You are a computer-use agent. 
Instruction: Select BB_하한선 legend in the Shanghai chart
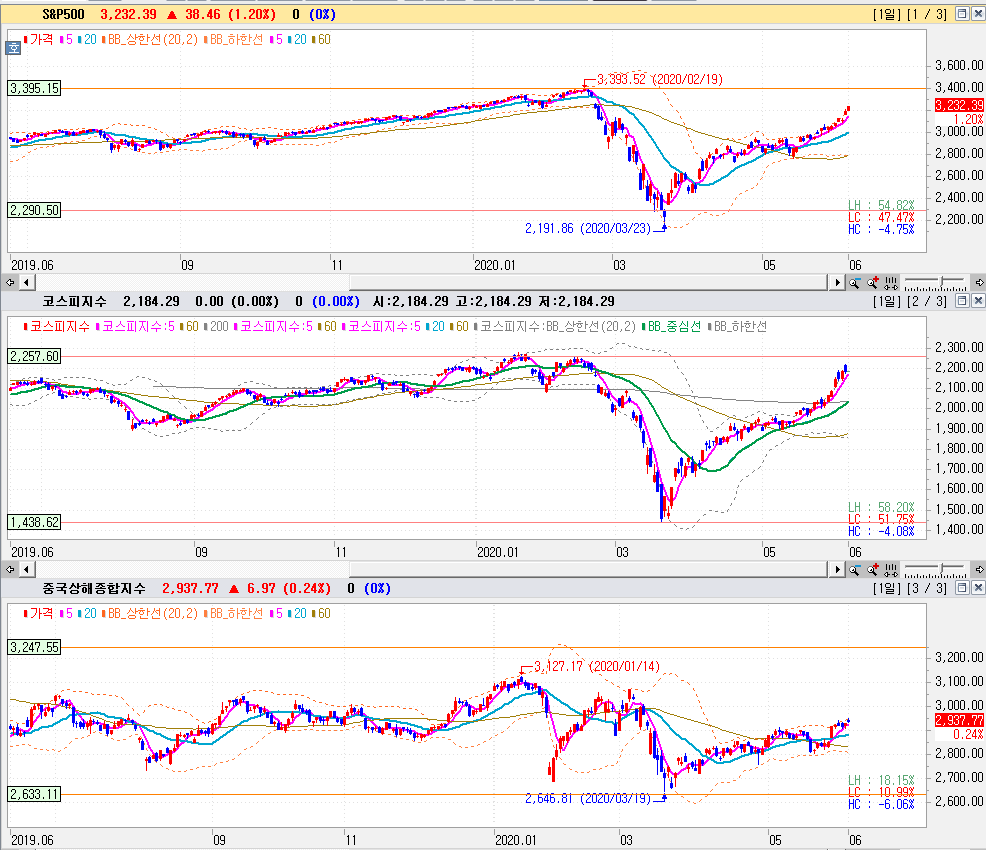coord(233,614)
